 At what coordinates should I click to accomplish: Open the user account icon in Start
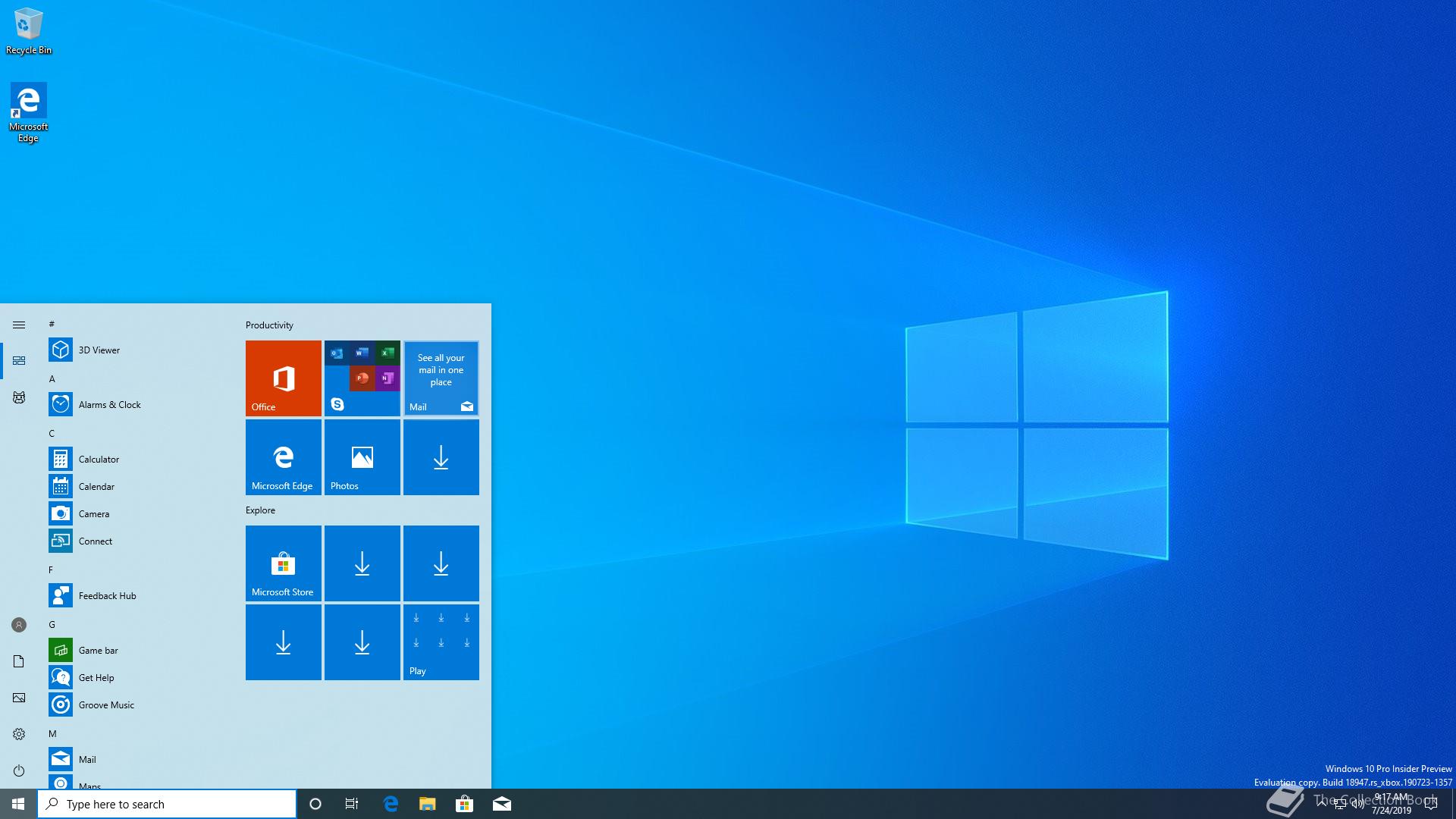pos(19,625)
